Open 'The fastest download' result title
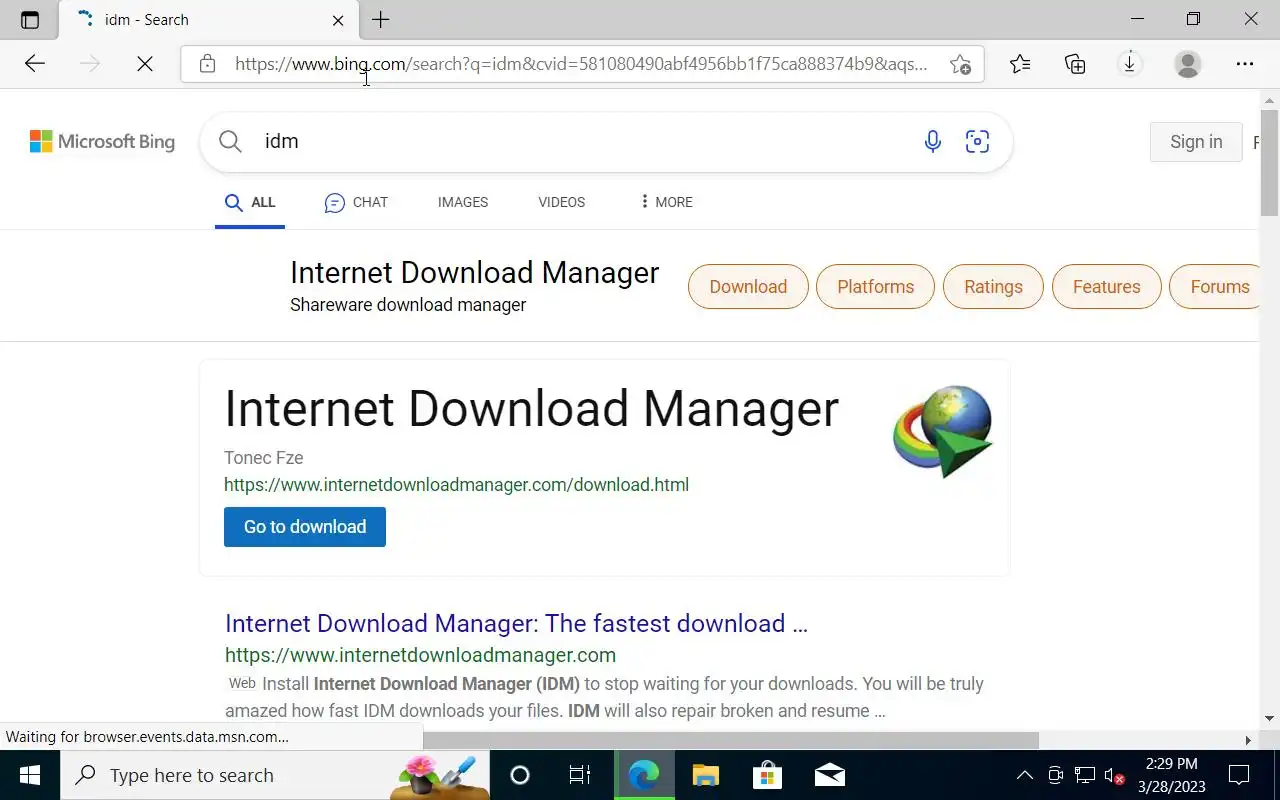 (x=516, y=624)
